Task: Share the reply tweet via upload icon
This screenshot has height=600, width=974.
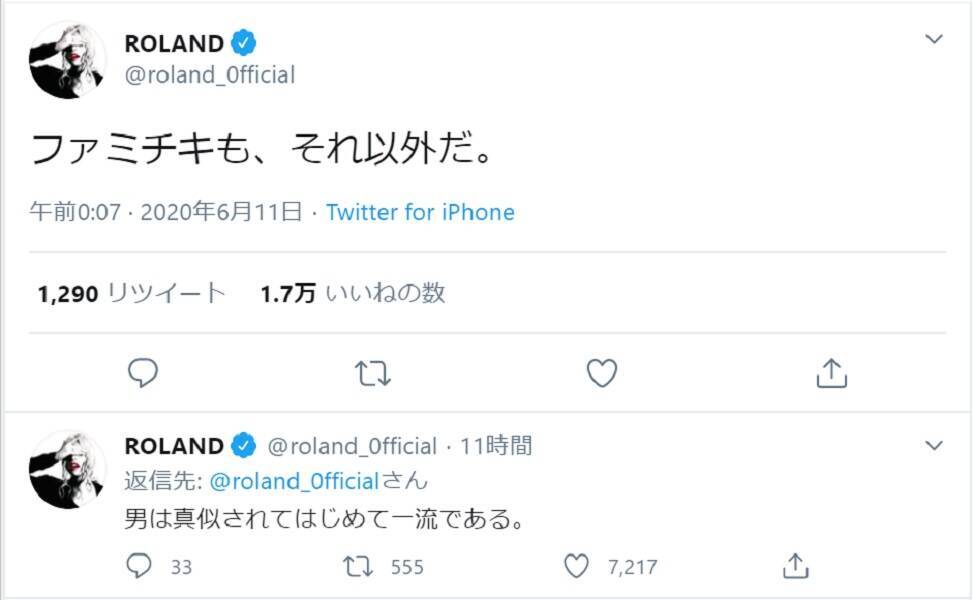Action: click(x=795, y=567)
